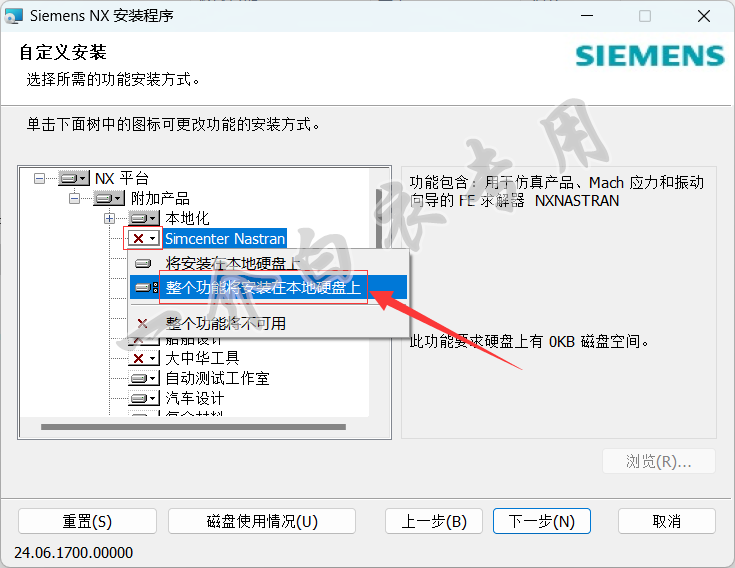This screenshot has height=568, width=735.
Task: Click the 本地化 feature drive icon
Action: [143, 218]
